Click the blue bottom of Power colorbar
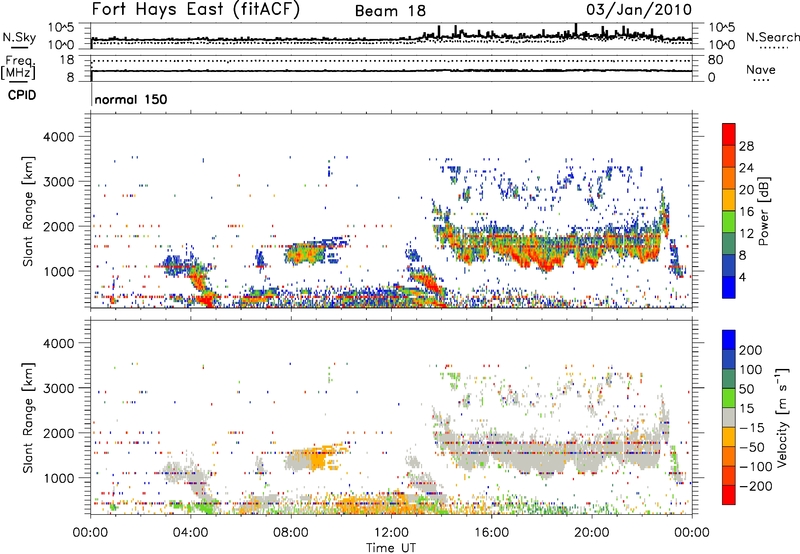This screenshot has height=554, width=800. 729,287
